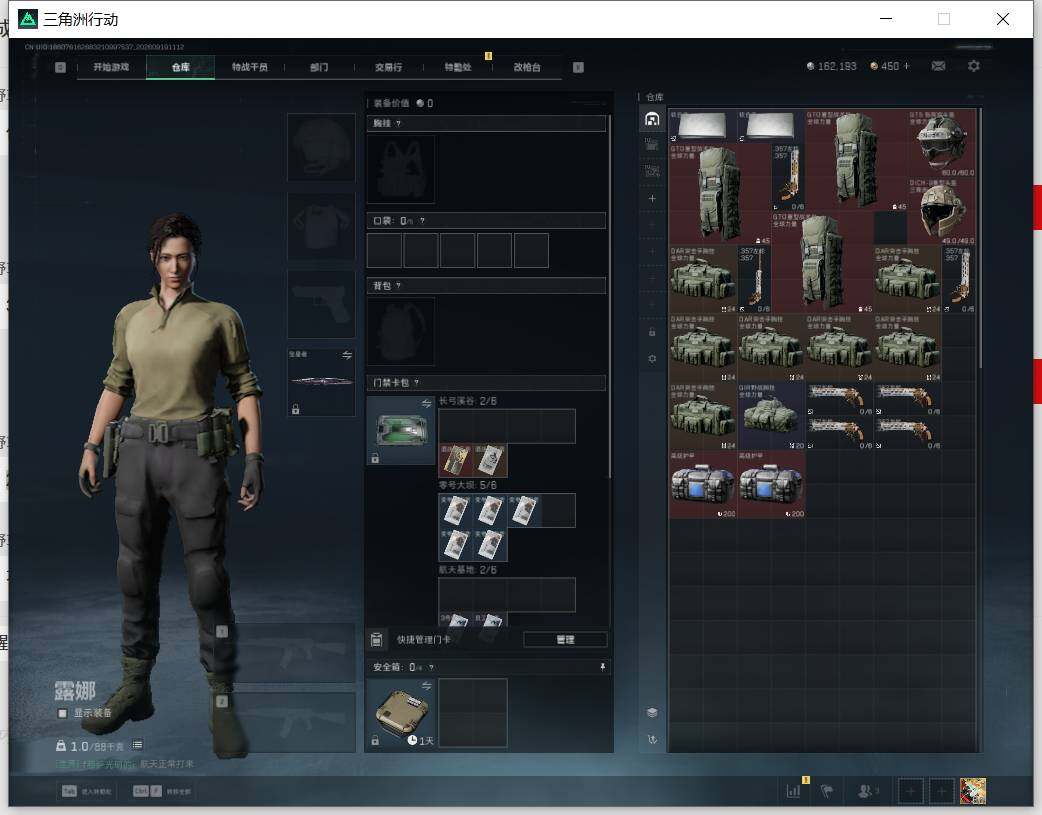Open warehouse sidebar gear settings
This screenshot has width=1042, height=815.
click(652, 358)
